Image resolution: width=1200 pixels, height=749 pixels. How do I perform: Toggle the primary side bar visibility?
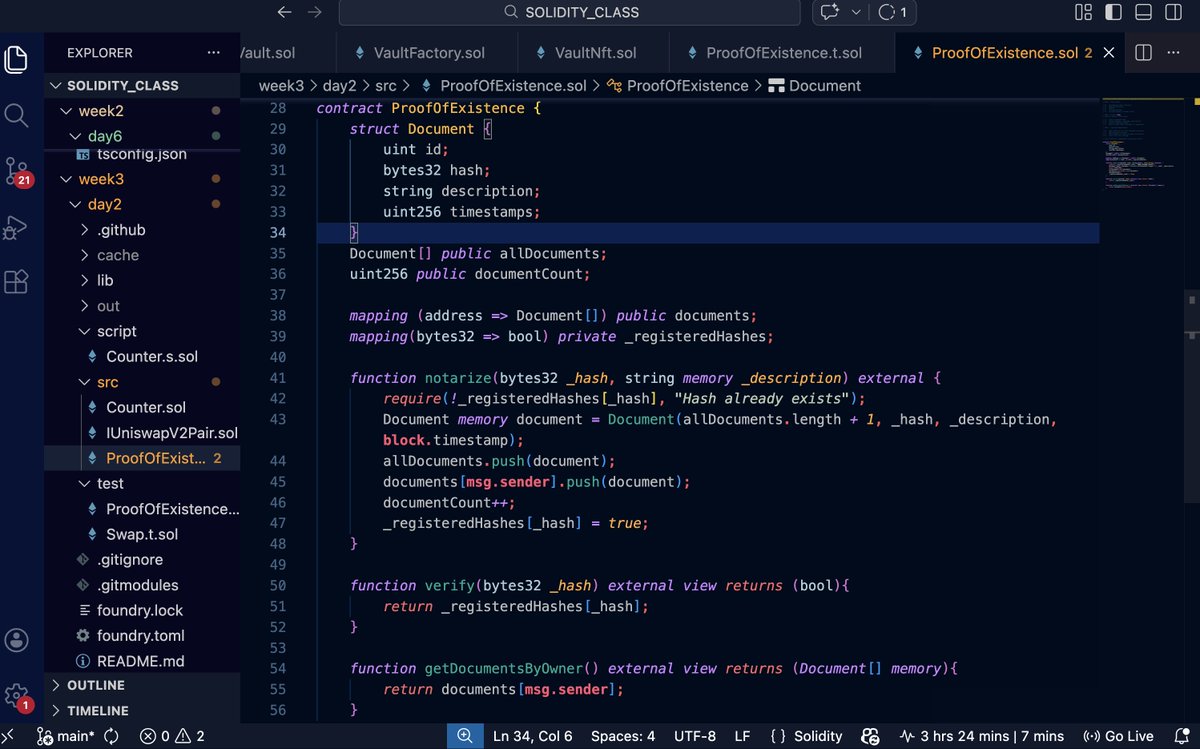click(1113, 12)
